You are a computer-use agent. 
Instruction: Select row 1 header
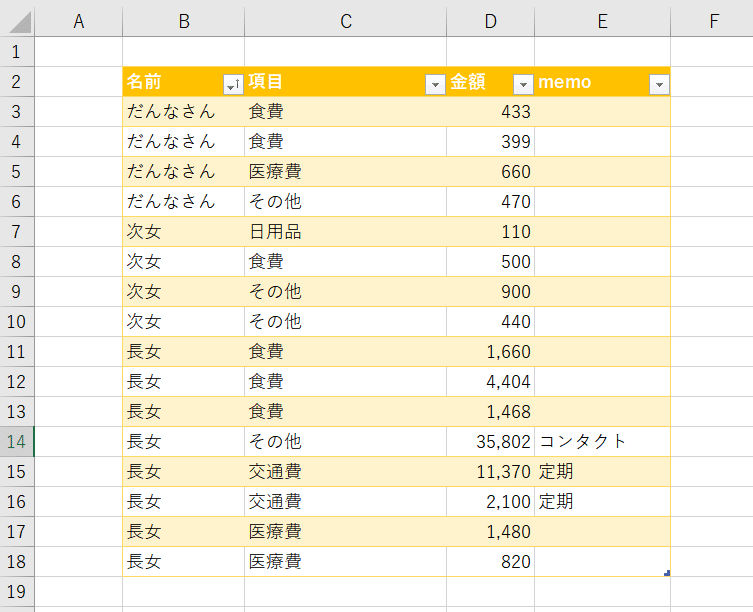(17, 51)
